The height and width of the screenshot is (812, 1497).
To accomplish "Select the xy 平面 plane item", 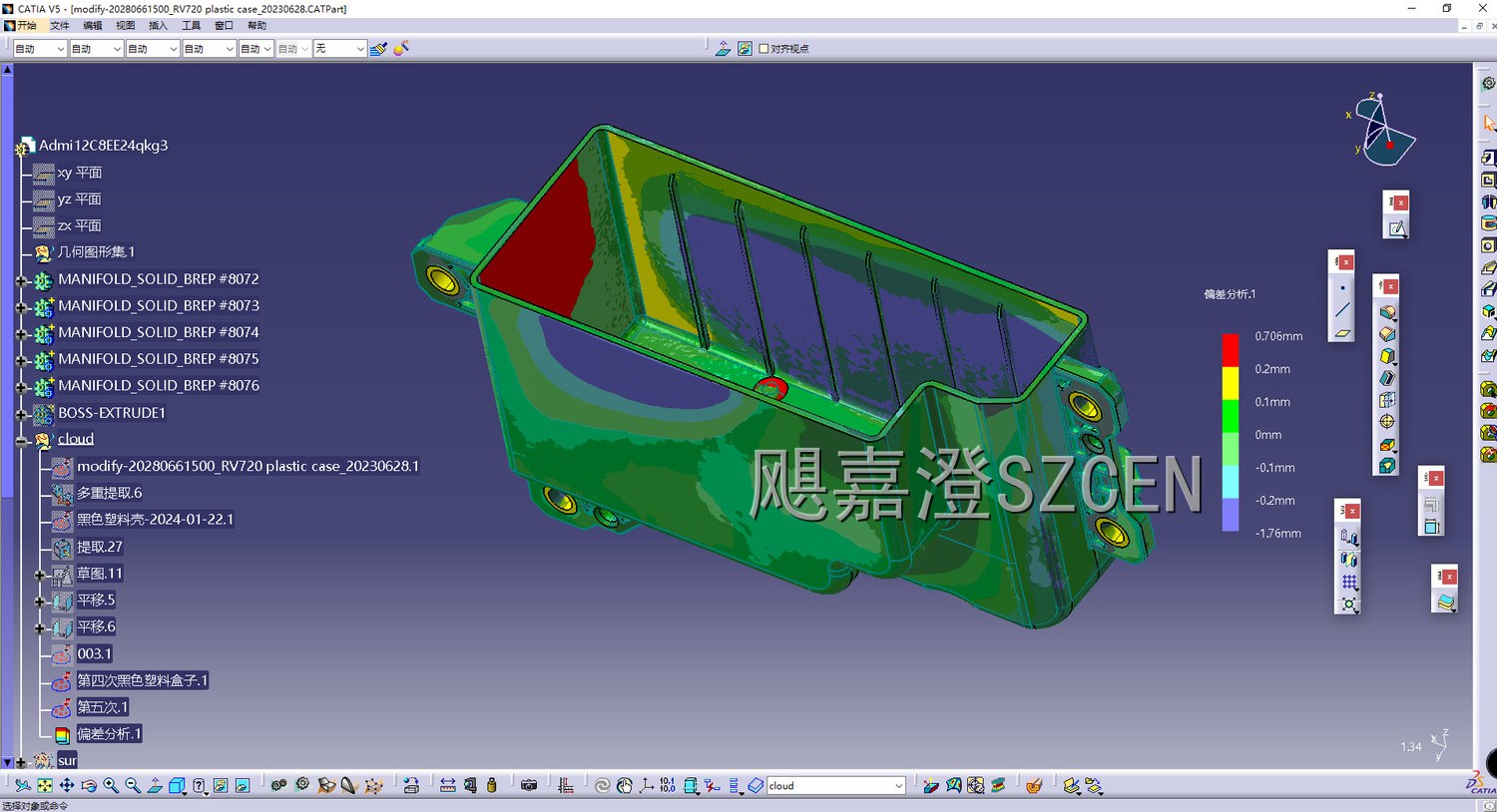I will [80, 173].
